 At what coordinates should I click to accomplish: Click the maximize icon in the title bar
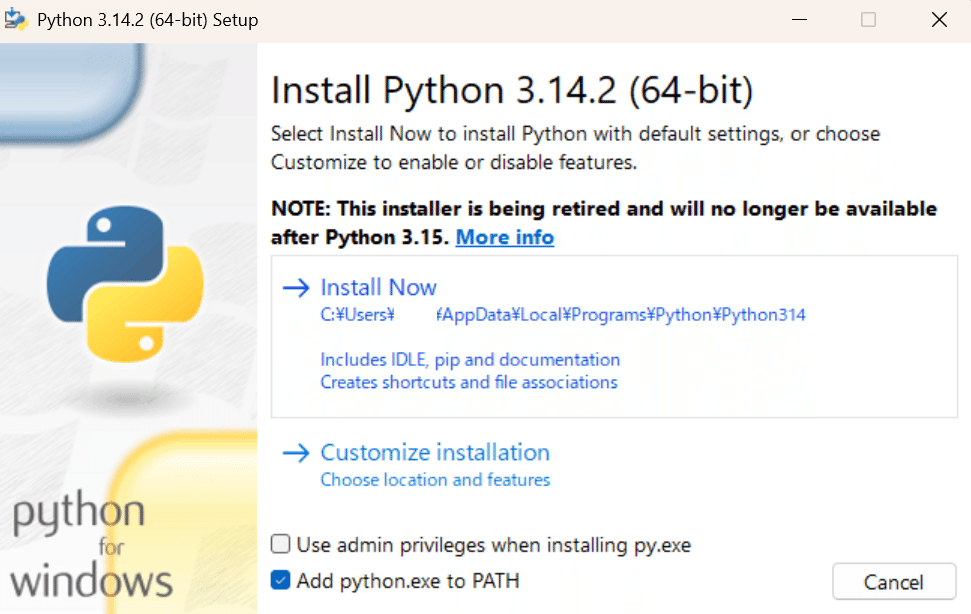pos(868,19)
